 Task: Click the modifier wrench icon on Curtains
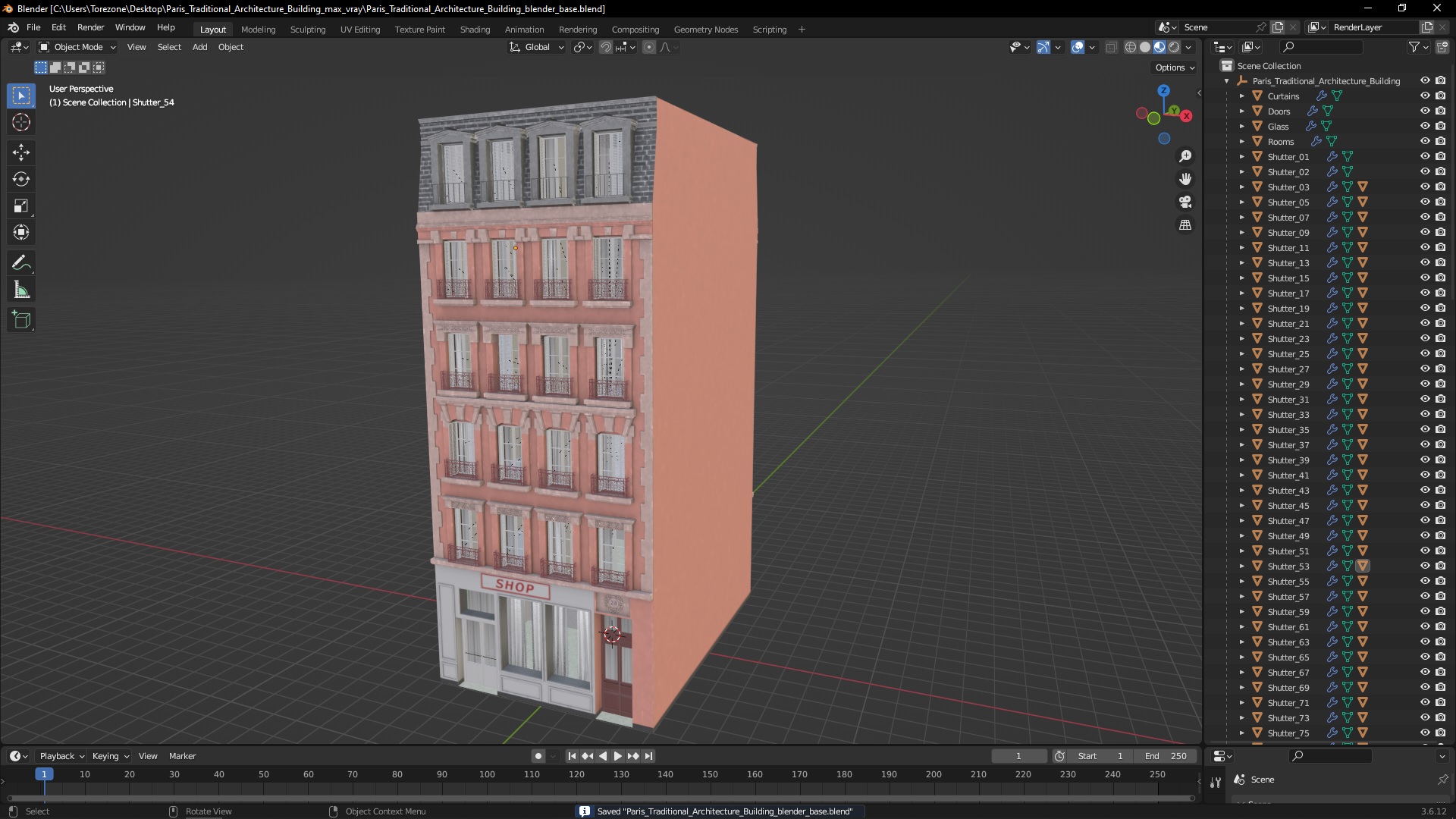click(1321, 96)
